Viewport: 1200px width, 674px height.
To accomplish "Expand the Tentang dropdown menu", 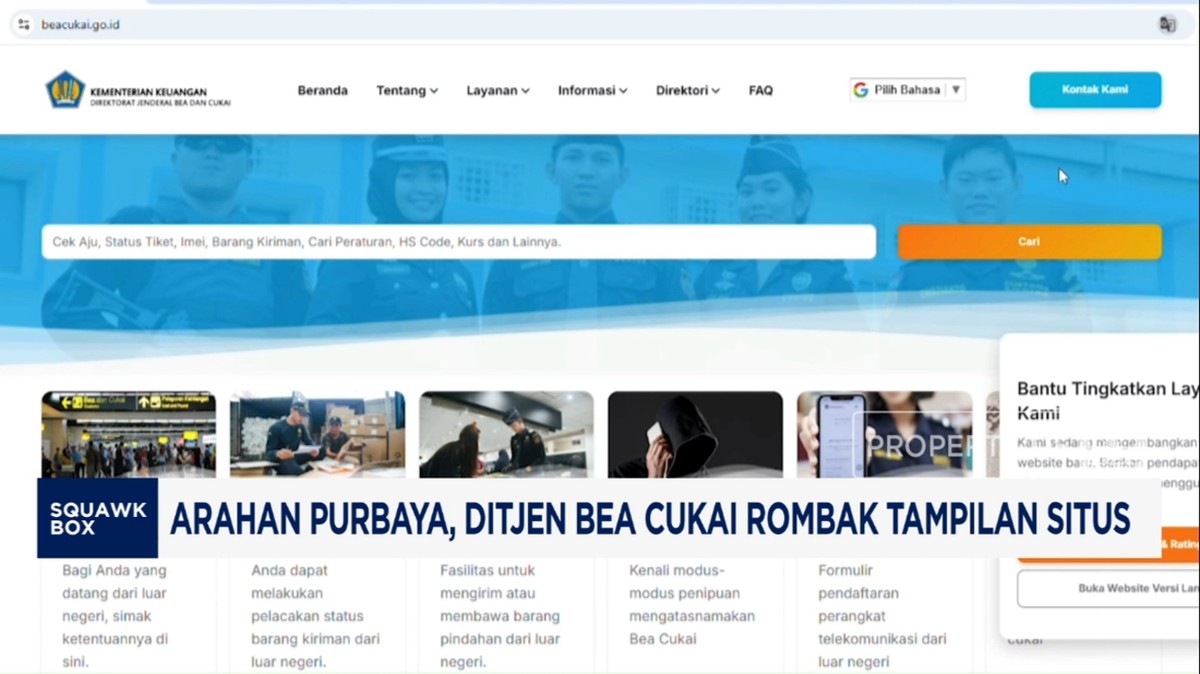I will [407, 90].
